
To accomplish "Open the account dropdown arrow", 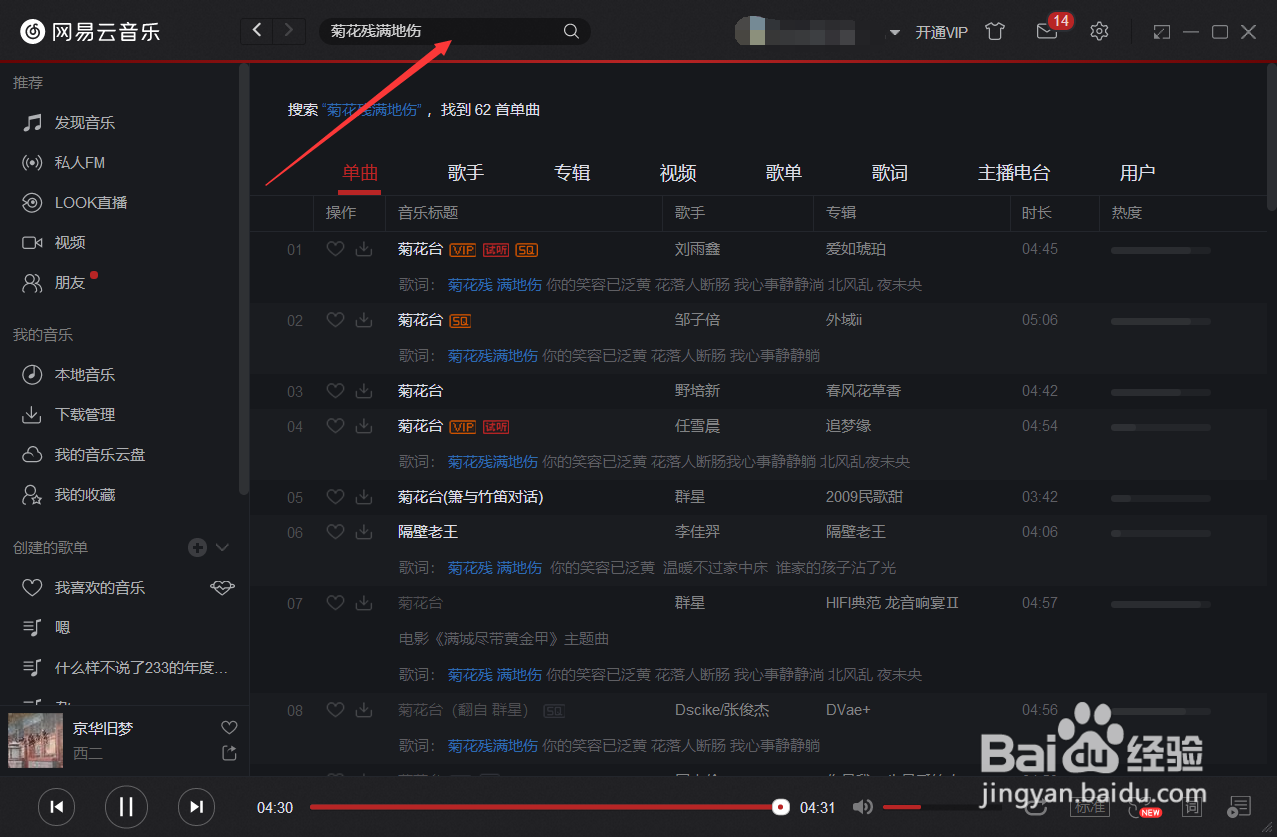I will pos(895,33).
